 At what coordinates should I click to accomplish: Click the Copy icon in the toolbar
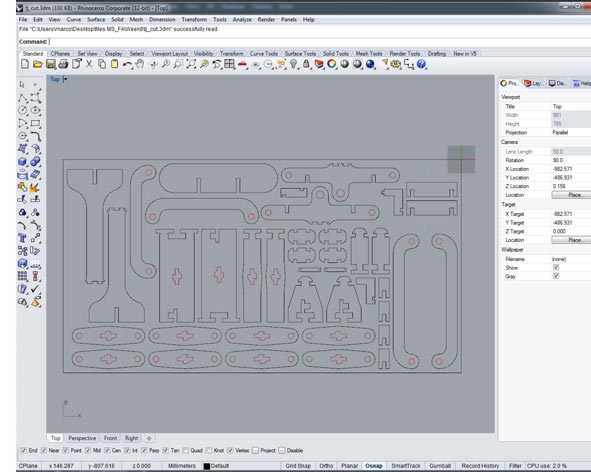(x=102, y=64)
